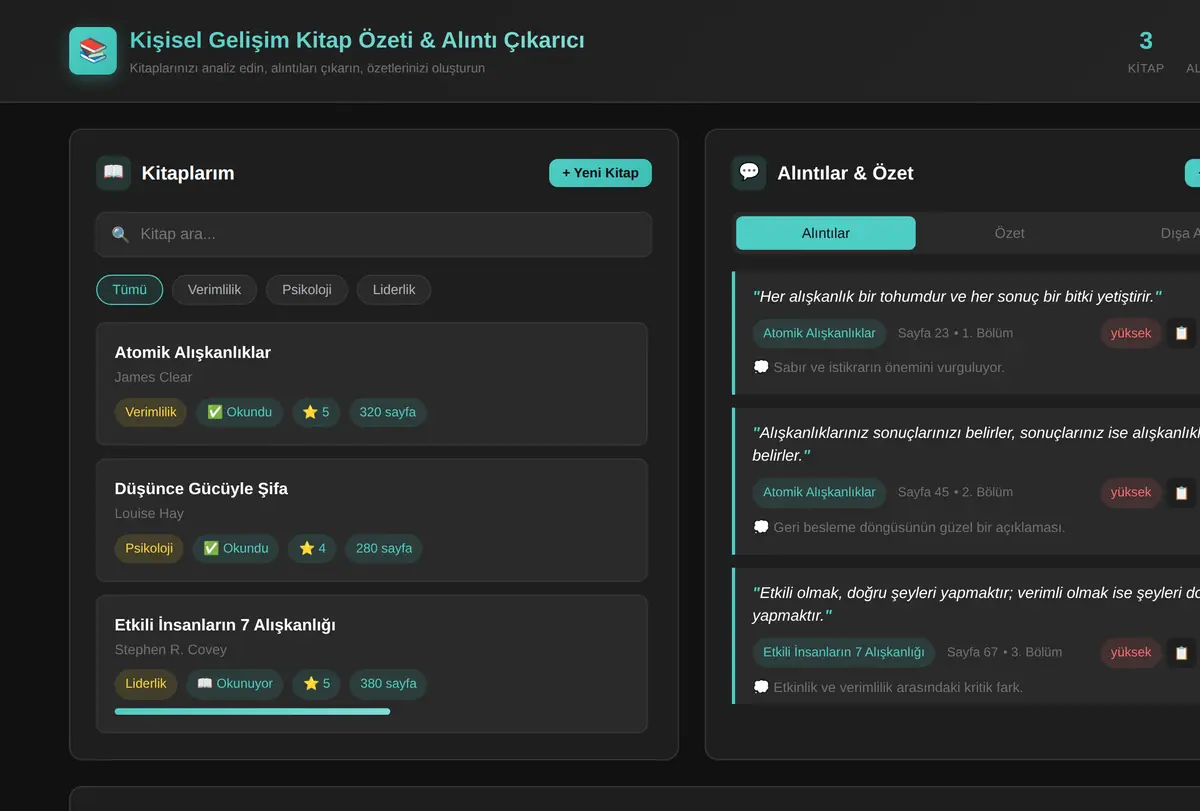Click yüksek priority badge on Sayfa 67 quote
The image size is (1200, 811).
point(1131,652)
